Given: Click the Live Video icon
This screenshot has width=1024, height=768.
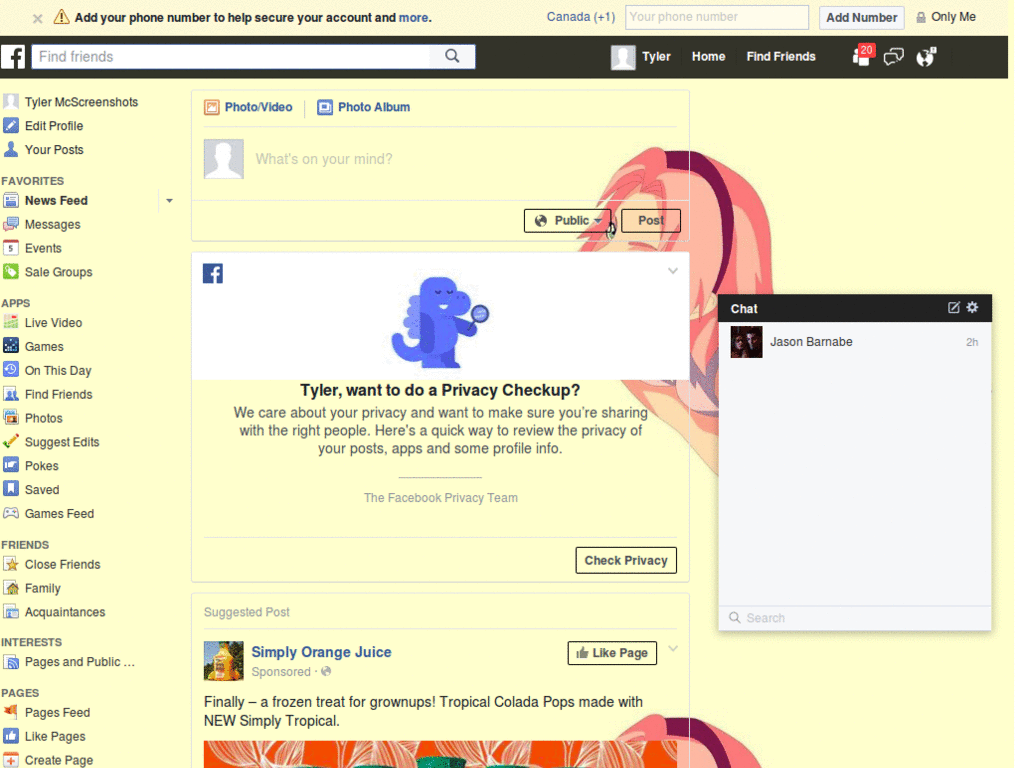Looking at the screenshot, I should (x=10, y=323).
